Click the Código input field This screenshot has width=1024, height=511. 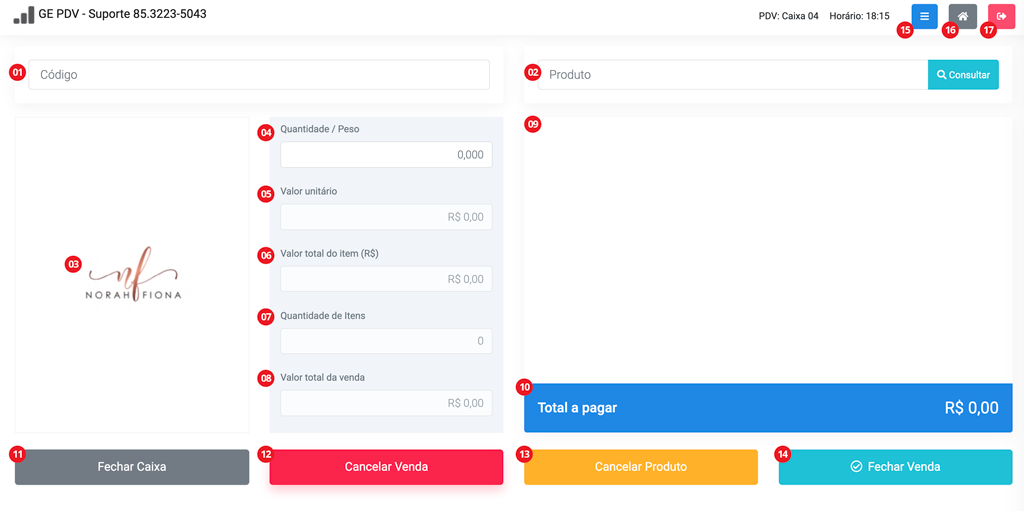click(x=259, y=75)
